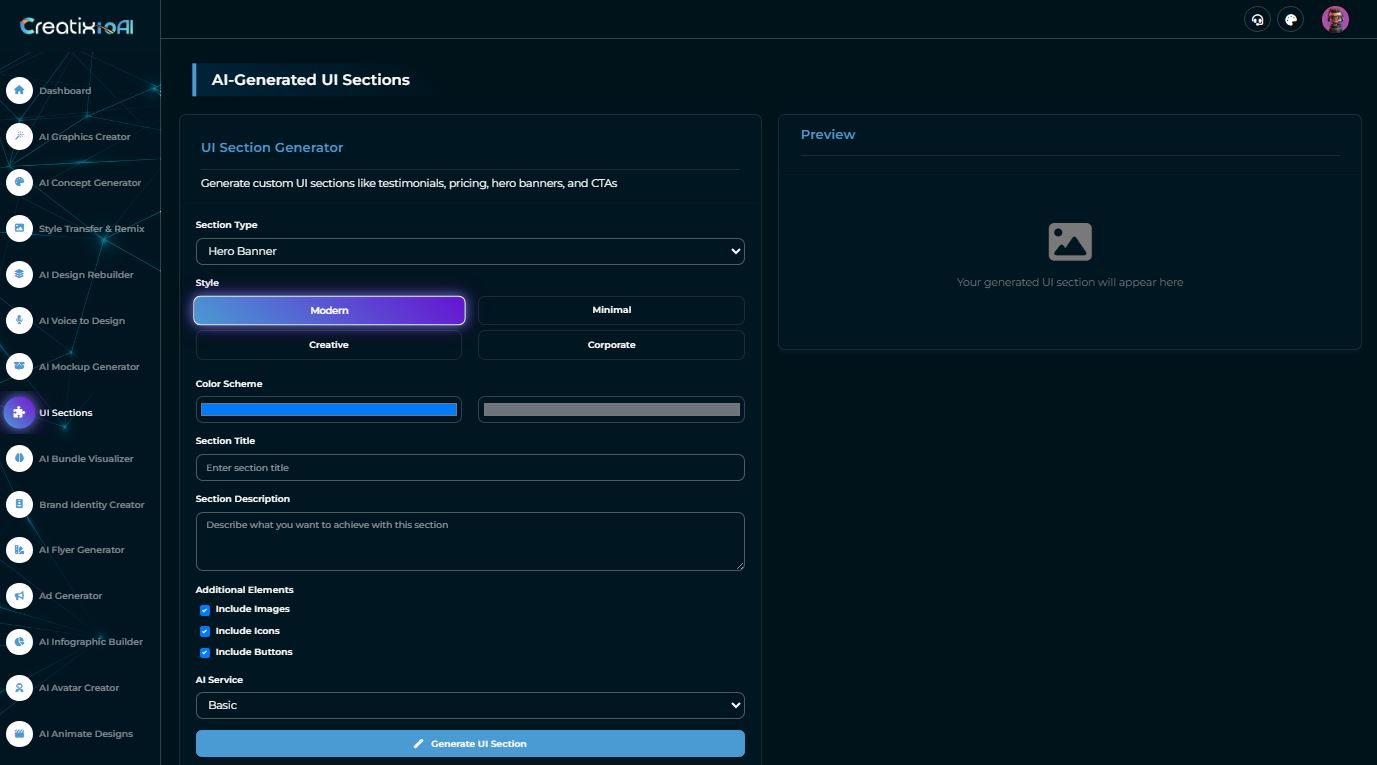Image resolution: width=1377 pixels, height=765 pixels.
Task: Open the gray secondary color picker
Action: [x=611, y=409]
